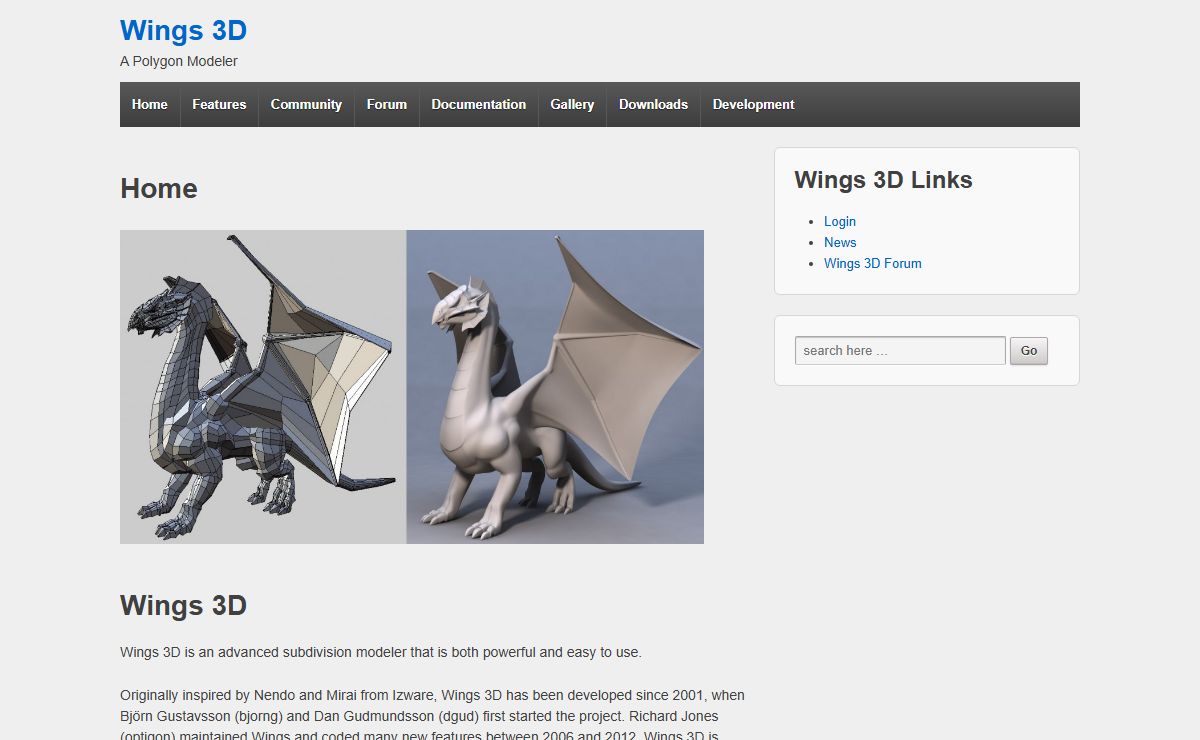1200x740 pixels.
Task: Click the 'Home' page heading
Action: click(x=159, y=188)
